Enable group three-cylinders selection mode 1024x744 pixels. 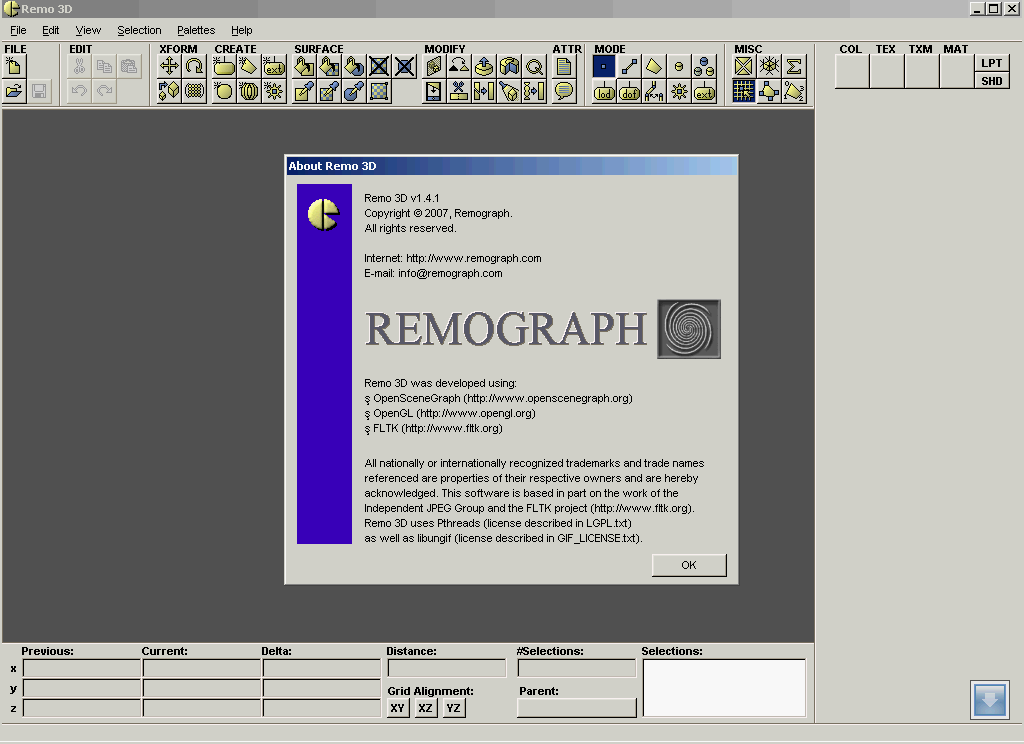704,66
